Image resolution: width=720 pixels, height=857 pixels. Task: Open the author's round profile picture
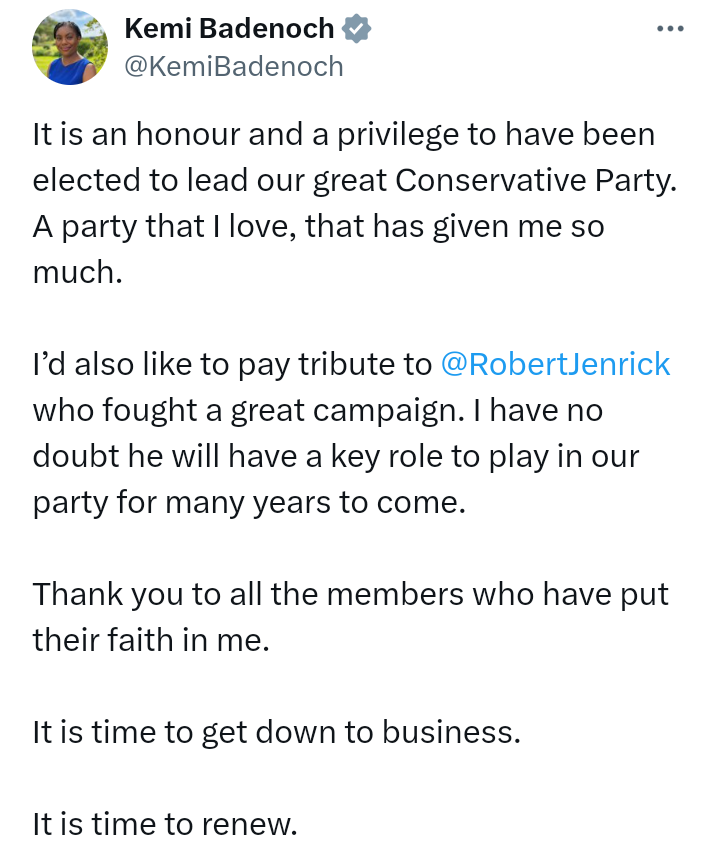point(70,47)
